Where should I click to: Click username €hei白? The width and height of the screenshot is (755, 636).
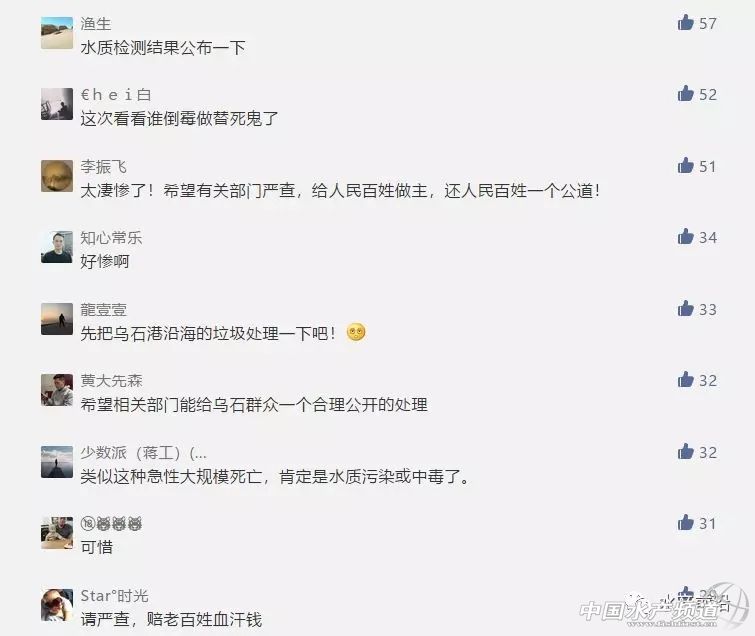[116, 95]
